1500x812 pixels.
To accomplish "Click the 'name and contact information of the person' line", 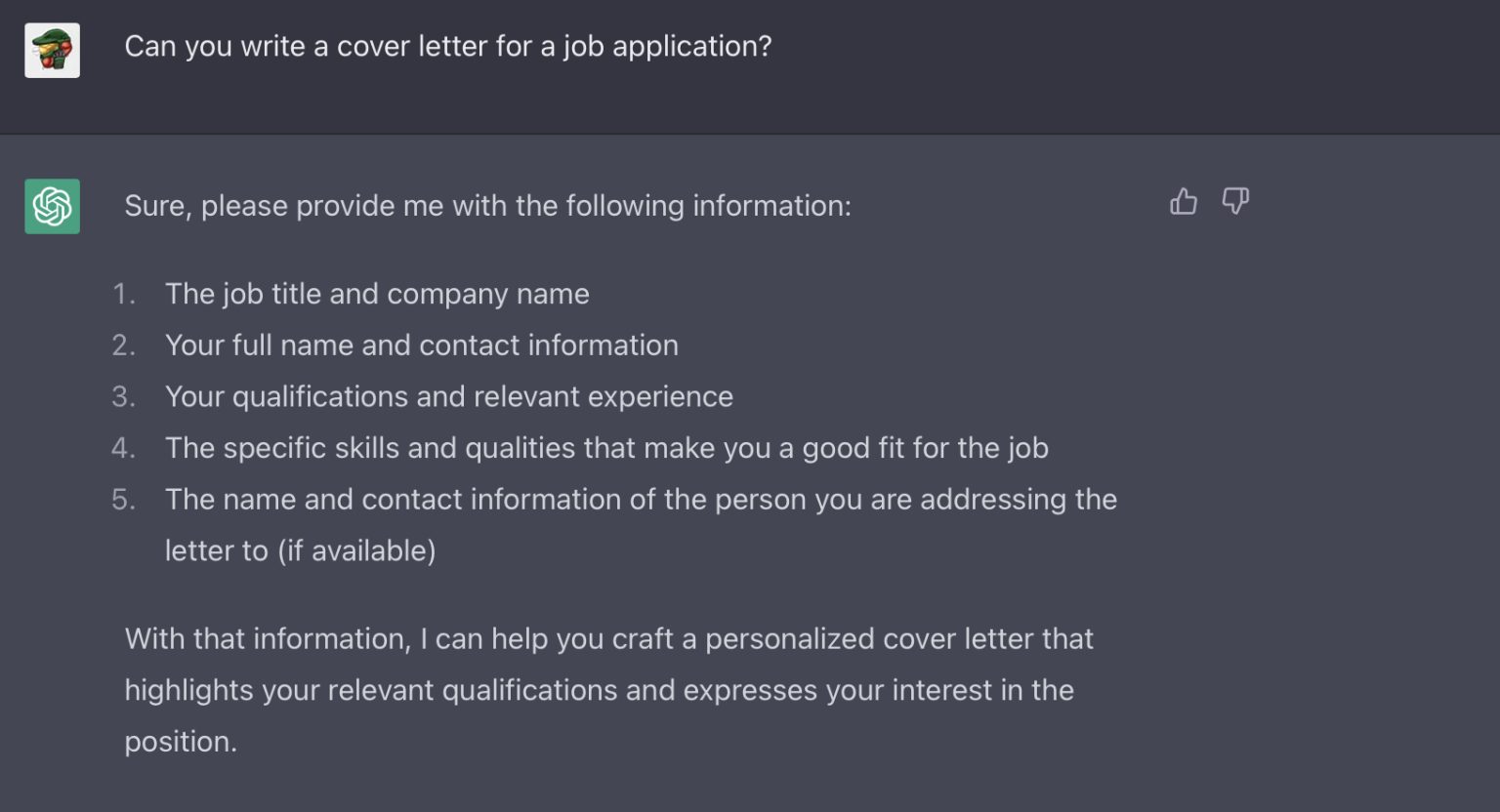I will tap(641, 500).
